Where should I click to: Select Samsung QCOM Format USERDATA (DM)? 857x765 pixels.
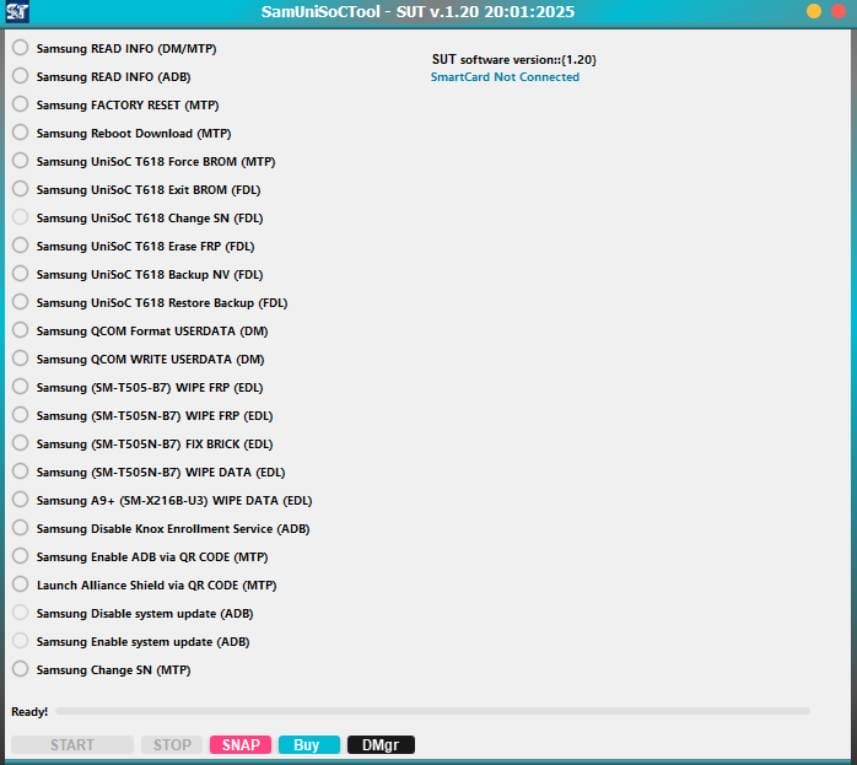click(x=20, y=330)
